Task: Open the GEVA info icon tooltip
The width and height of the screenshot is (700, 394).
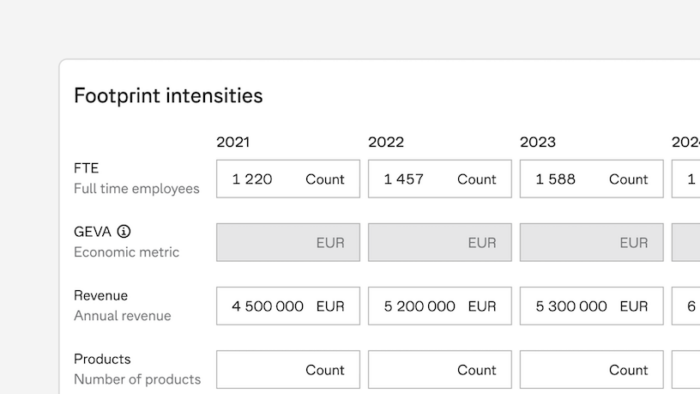Action: point(124,232)
